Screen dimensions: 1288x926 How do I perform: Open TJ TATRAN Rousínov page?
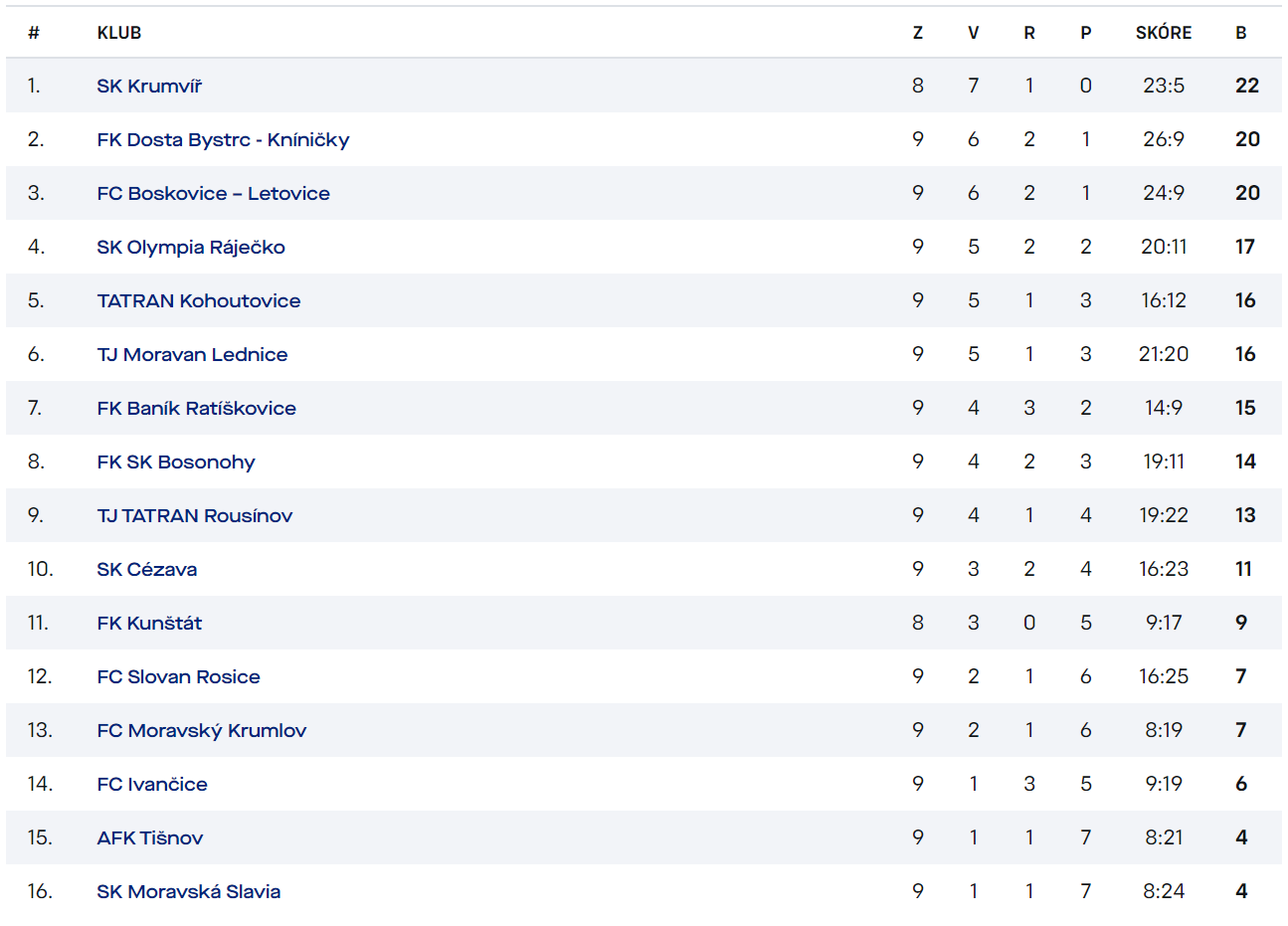(x=195, y=515)
